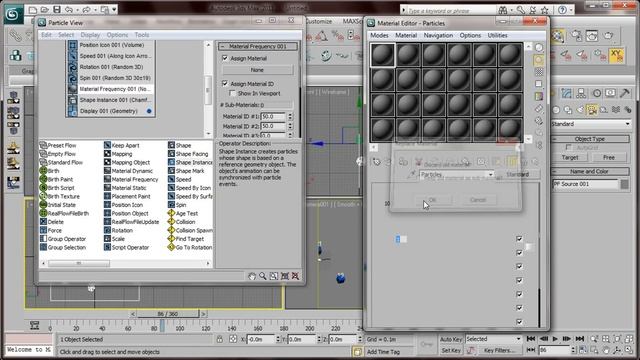Click Cancel in Replace Material dialog

478,200
